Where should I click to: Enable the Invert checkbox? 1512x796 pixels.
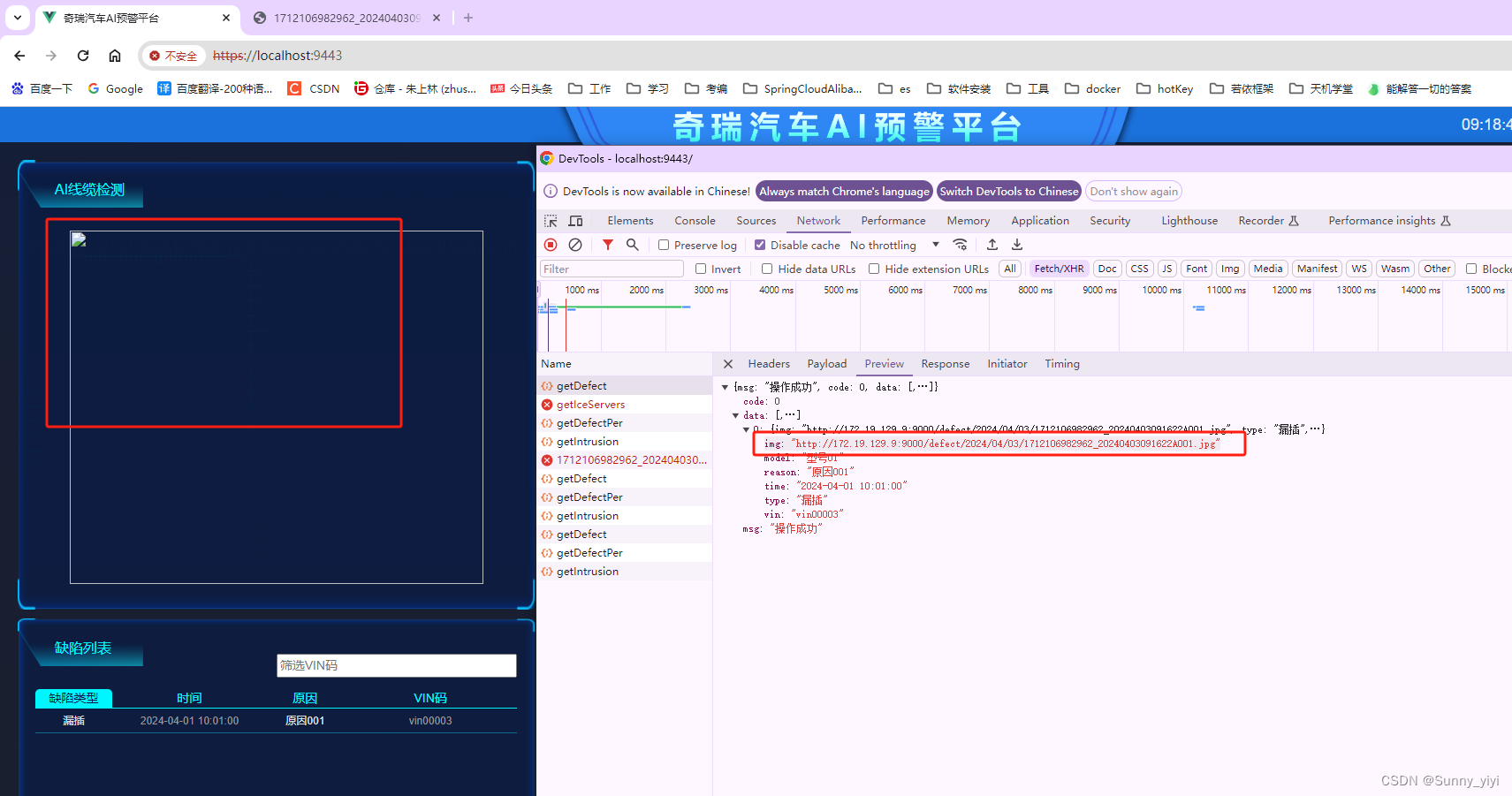(701, 269)
